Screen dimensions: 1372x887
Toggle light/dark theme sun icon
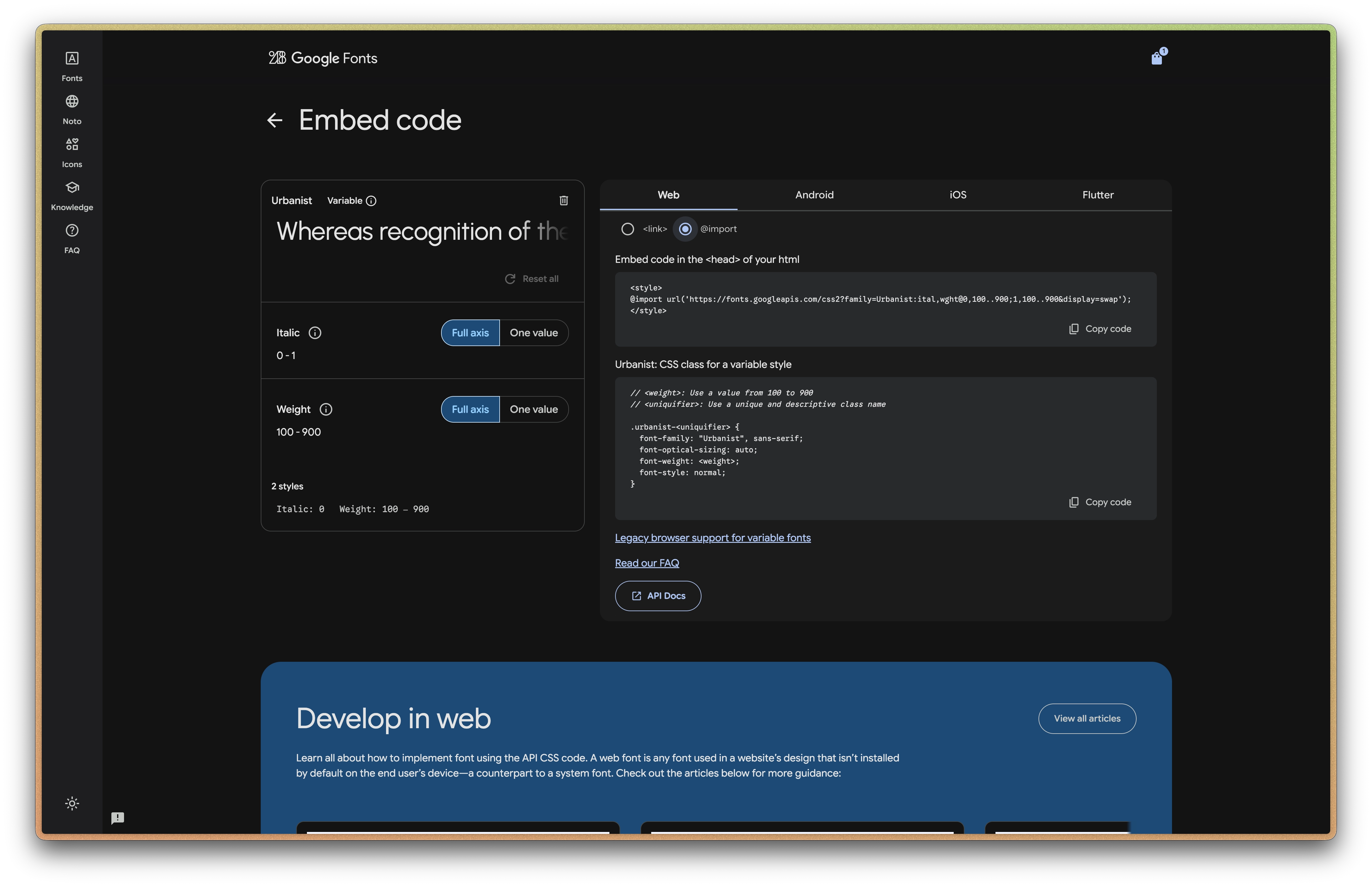pos(72,803)
